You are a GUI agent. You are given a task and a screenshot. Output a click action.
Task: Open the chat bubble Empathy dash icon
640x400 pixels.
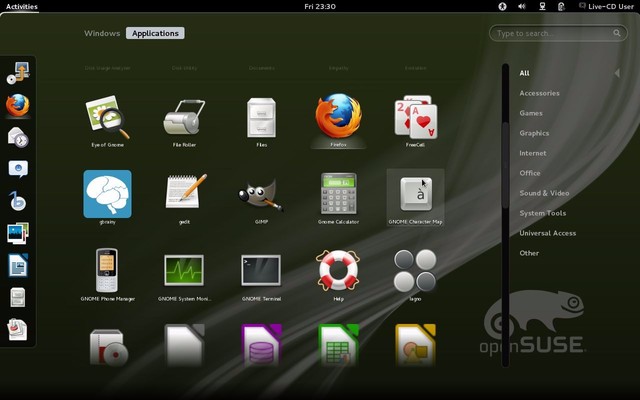18,169
